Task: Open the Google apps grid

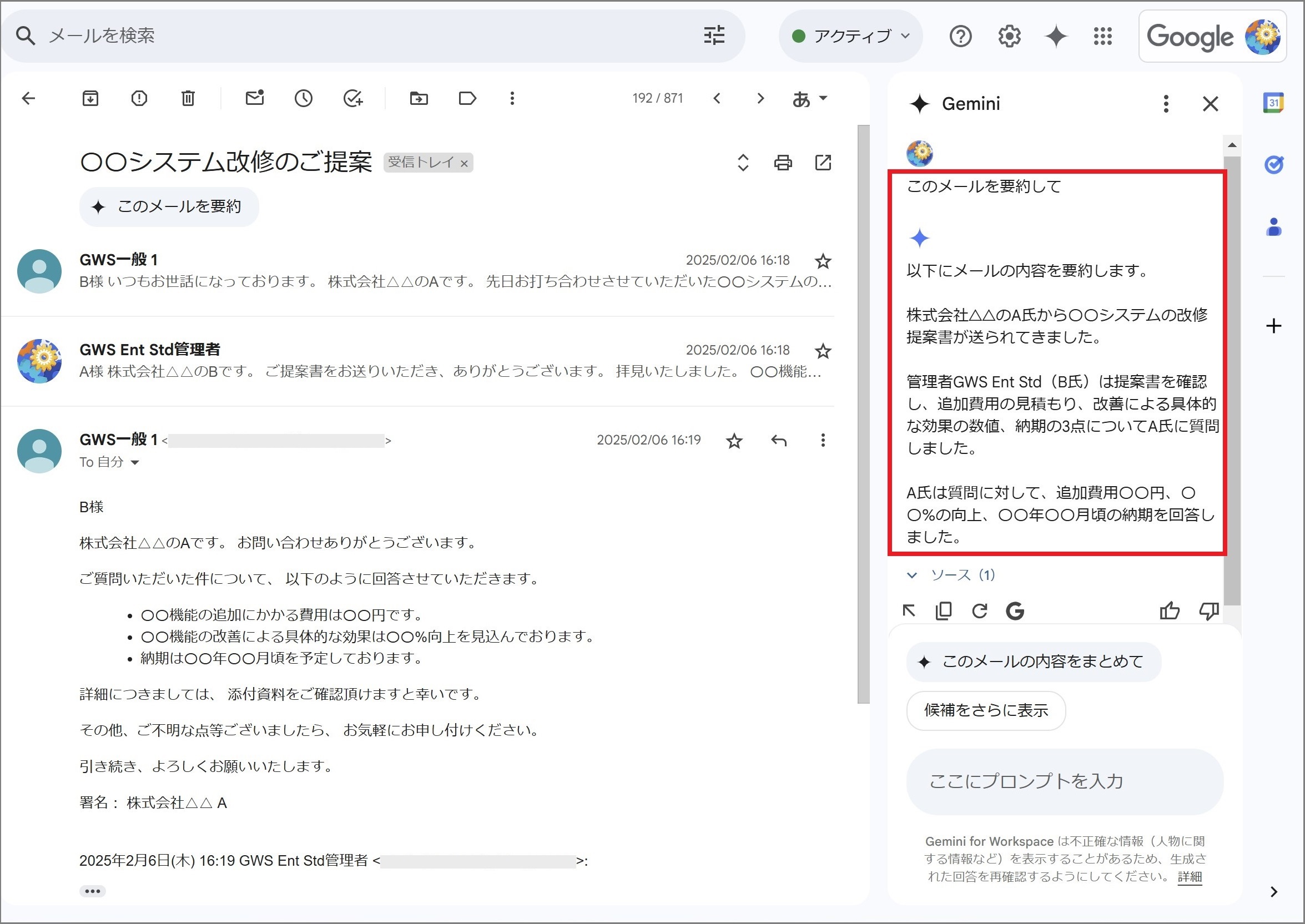Action: 1103,37
